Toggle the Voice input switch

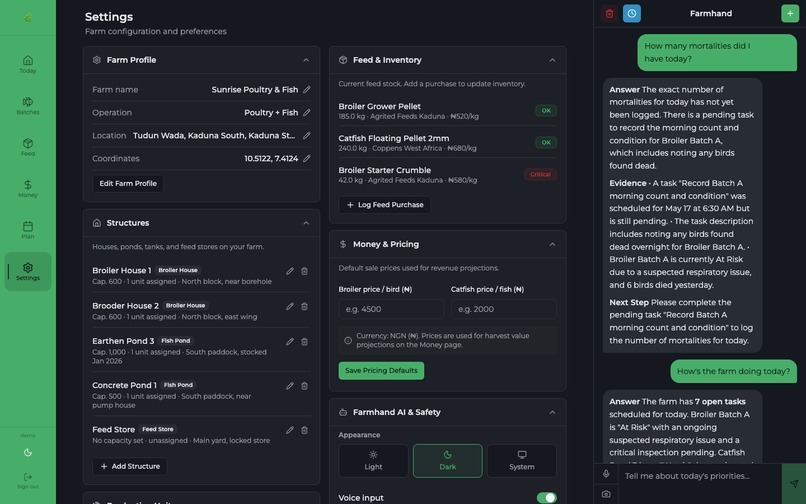(x=546, y=497)
